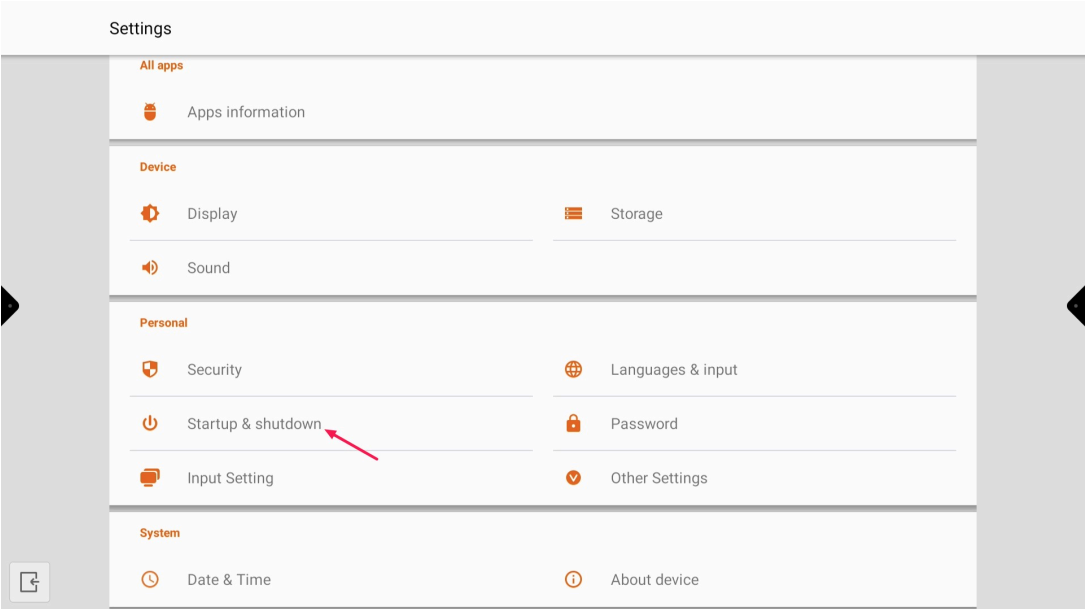Click the Input Setting monitor icon

pyautogui.click(x=150, y=477)
